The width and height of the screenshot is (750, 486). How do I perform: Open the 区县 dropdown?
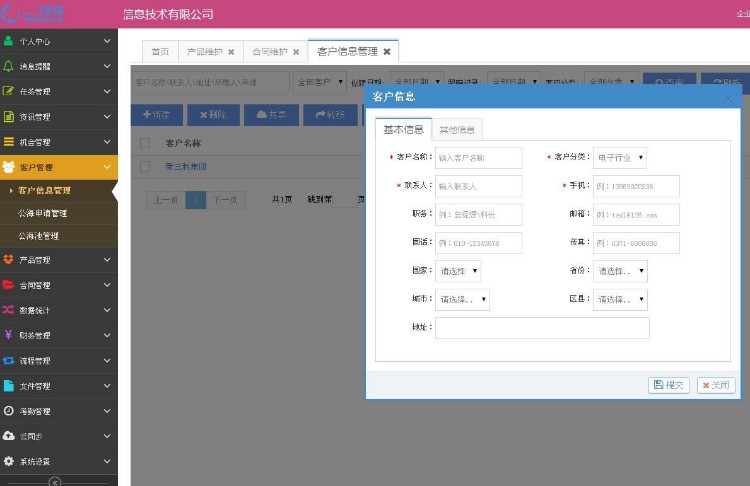tap(620, 299)
